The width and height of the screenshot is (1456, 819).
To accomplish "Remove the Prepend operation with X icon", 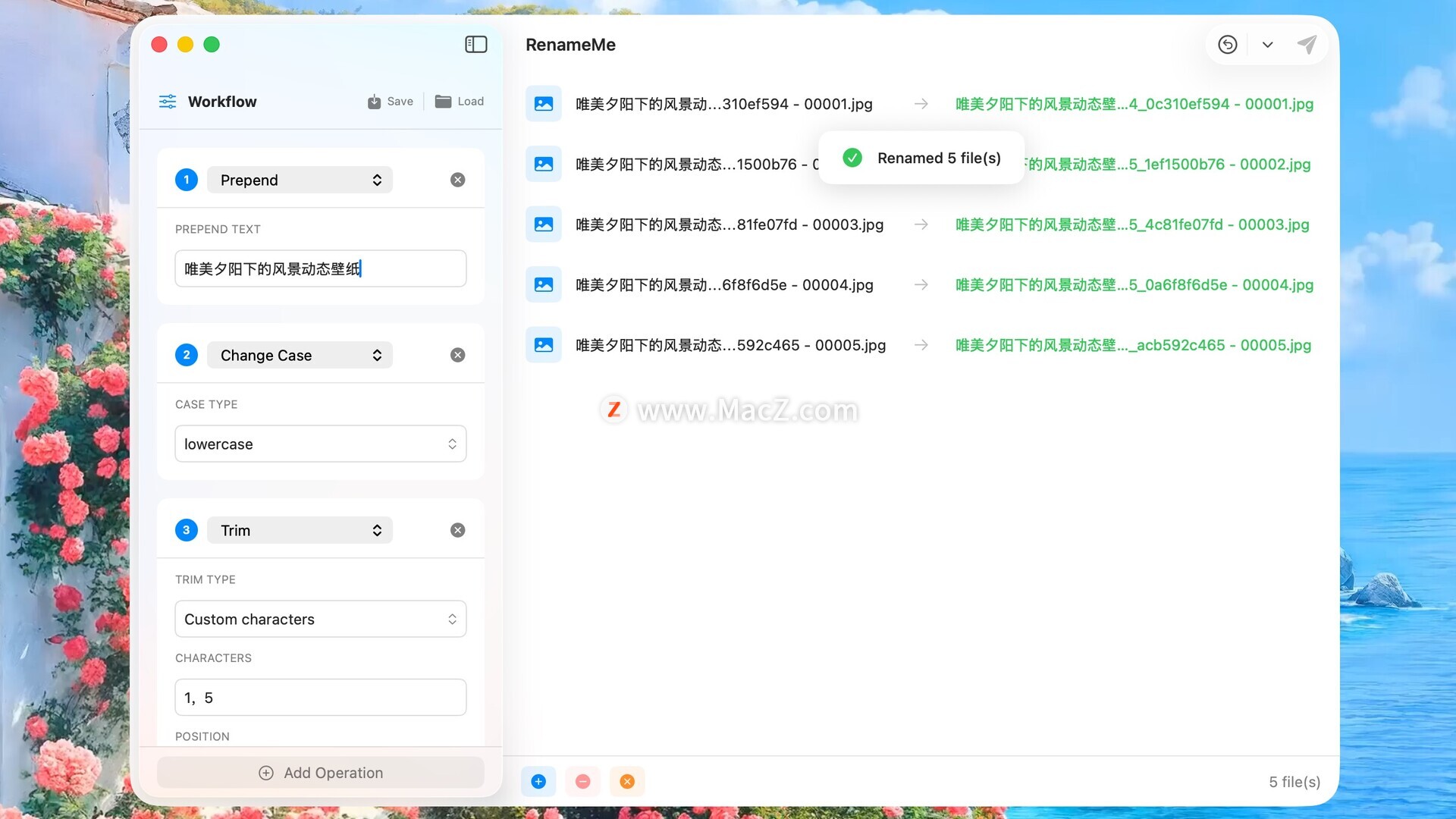I will coord(457,180).
